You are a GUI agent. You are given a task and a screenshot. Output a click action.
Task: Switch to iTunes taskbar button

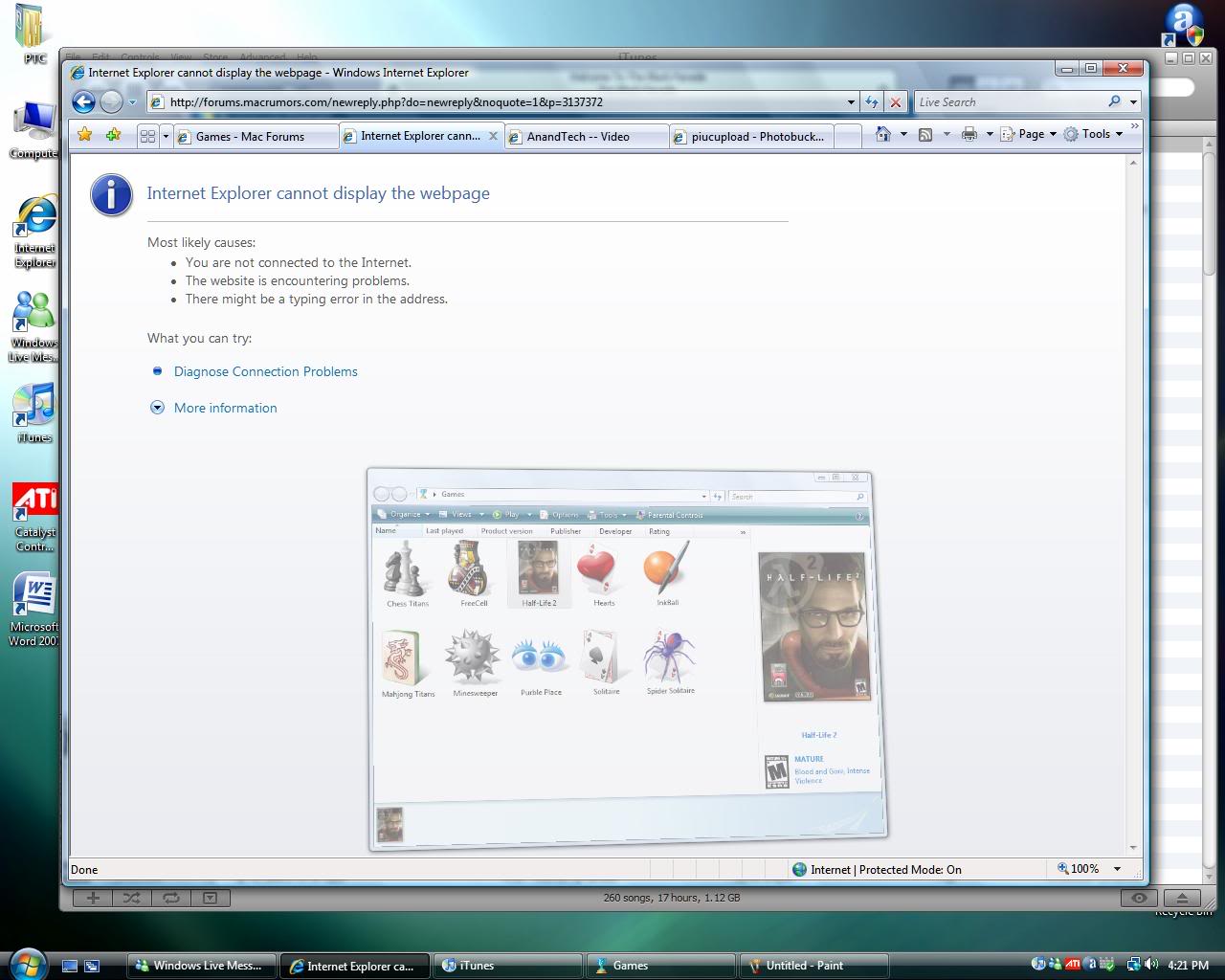click(508, 966)
